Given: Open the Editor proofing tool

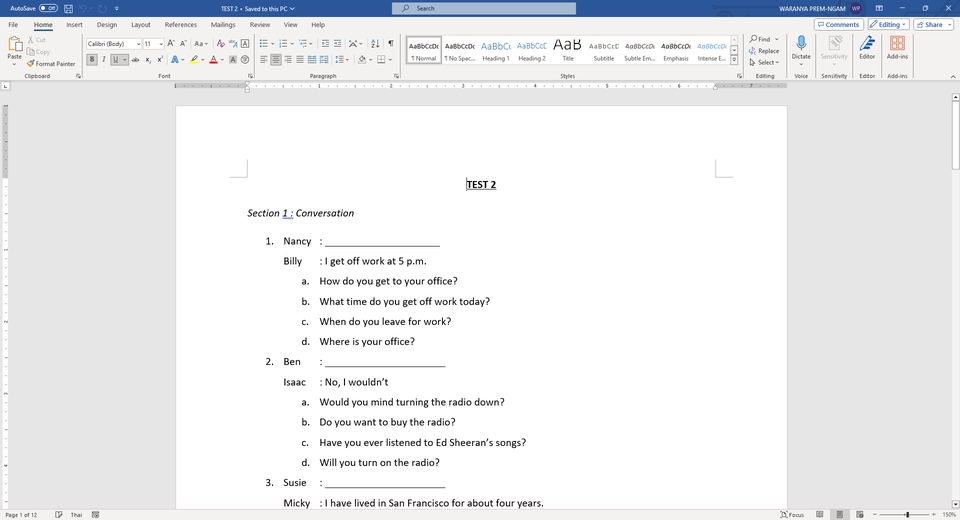Looking at the screenshot, I should click(867, 48).
